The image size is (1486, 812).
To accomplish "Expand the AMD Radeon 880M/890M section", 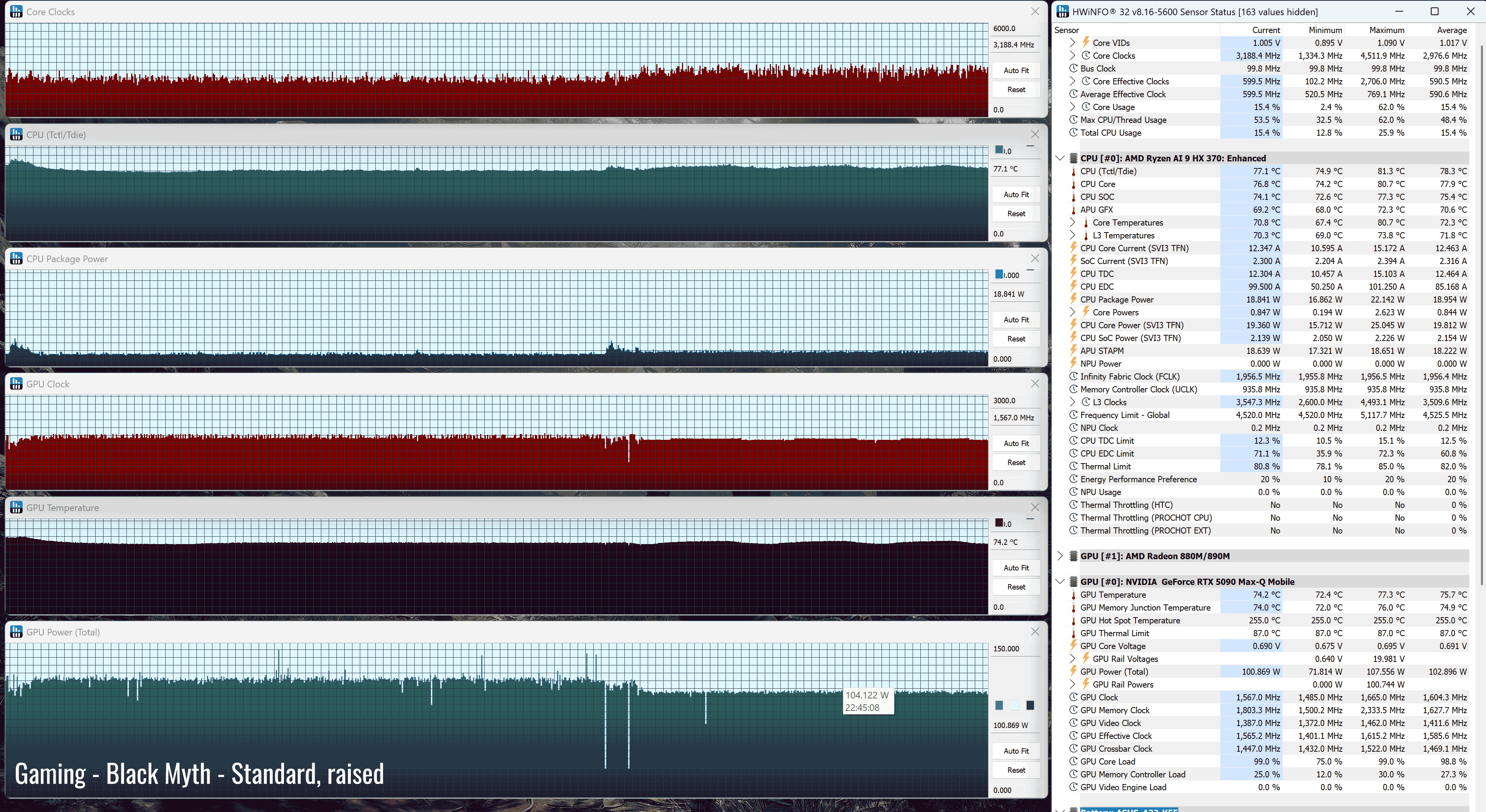I will pyautogui.click(x=1060, y=556).
